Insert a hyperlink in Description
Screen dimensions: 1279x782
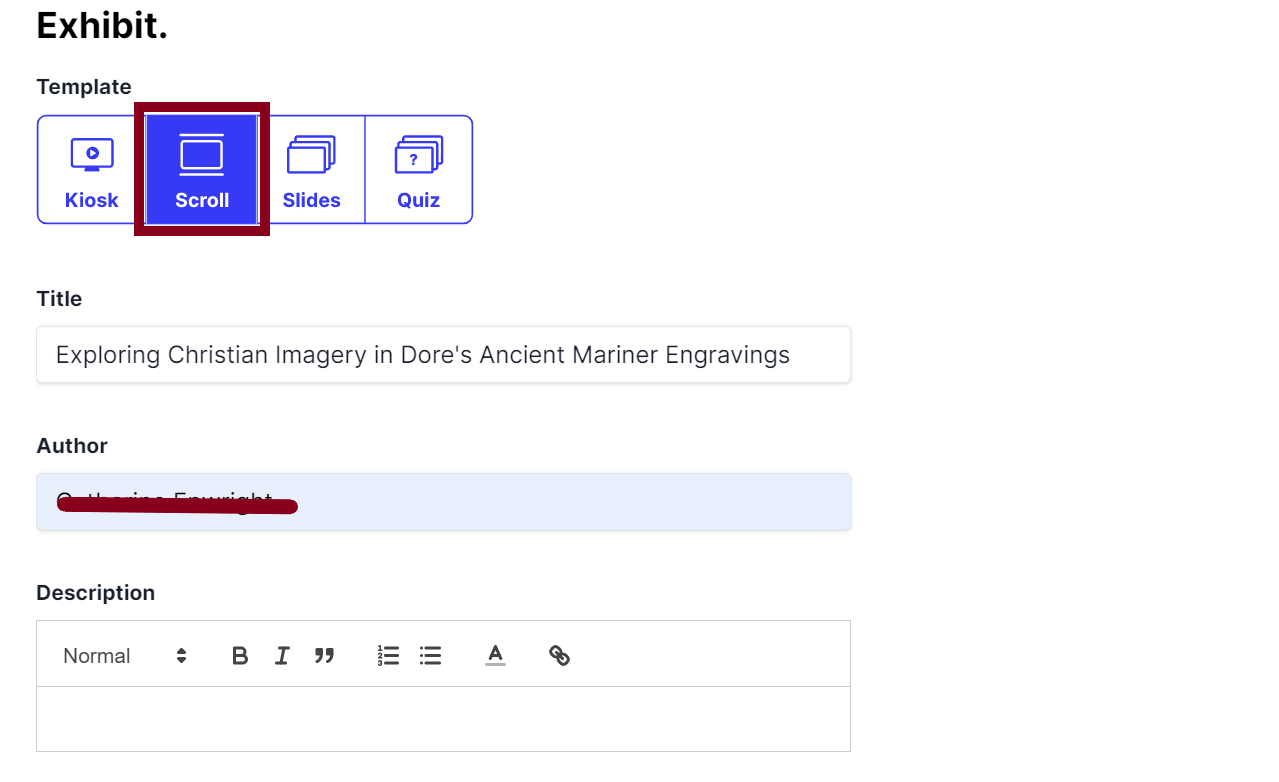point(559,656)
